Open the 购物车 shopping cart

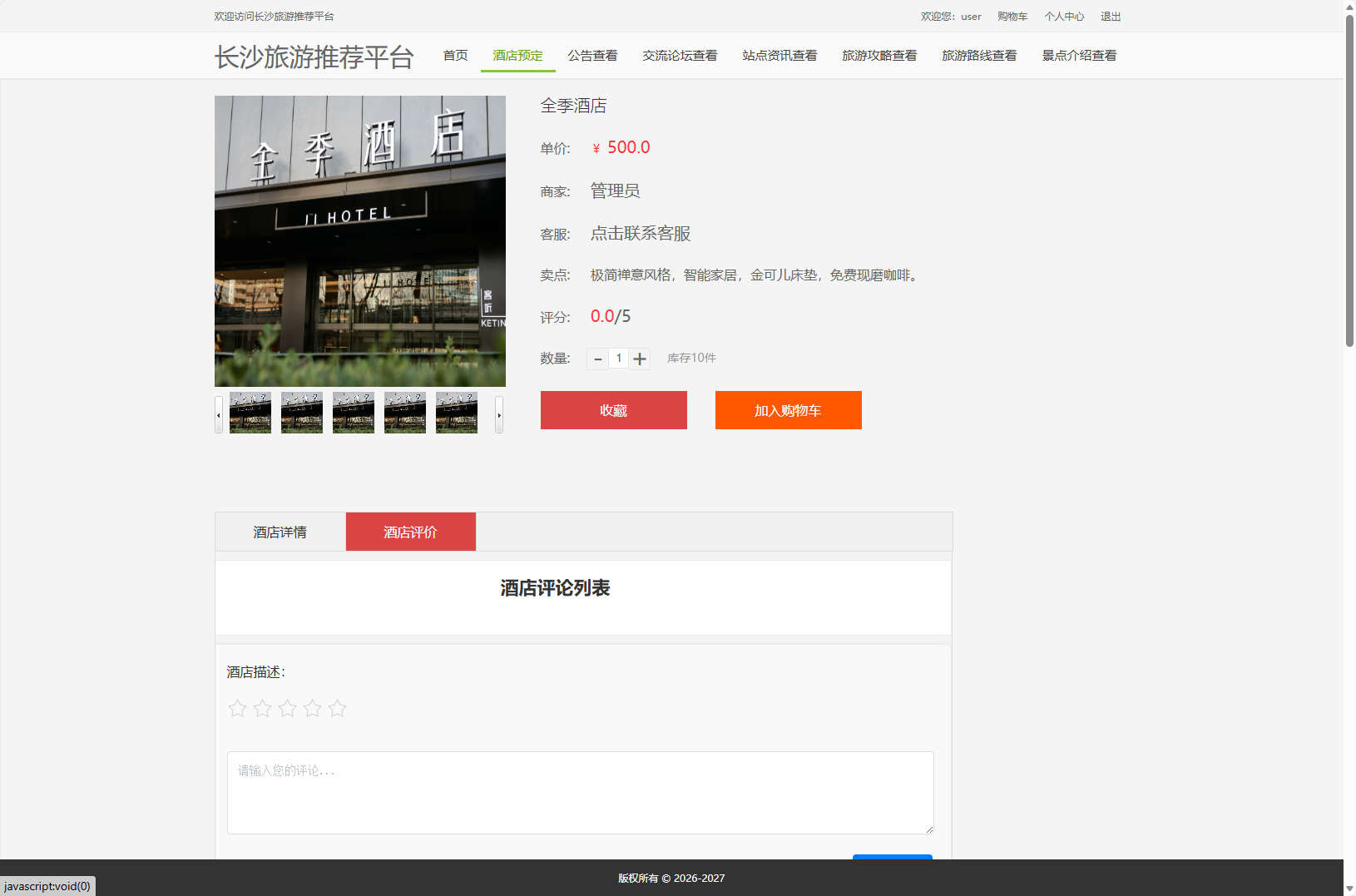(x=1012, y=16)
